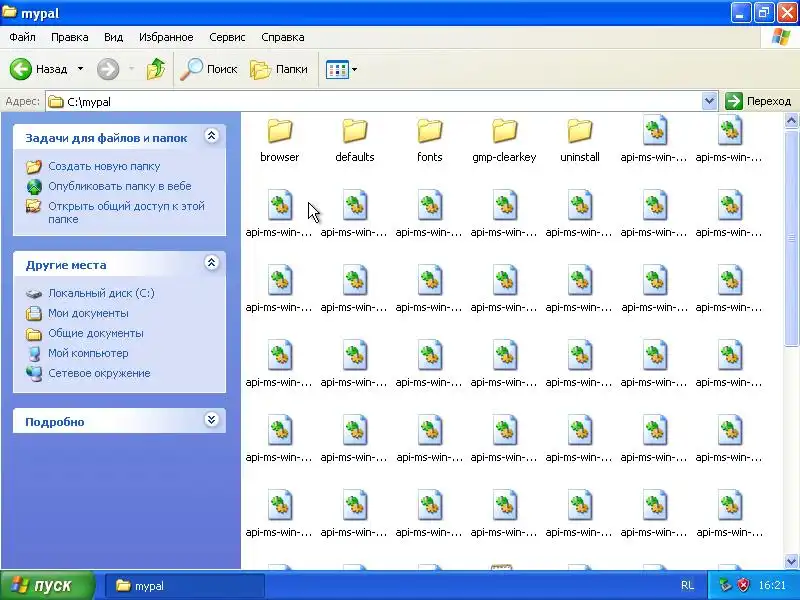800x600 pixels.
Task: Collapse the Другие места panel
Action: point(211,263)
